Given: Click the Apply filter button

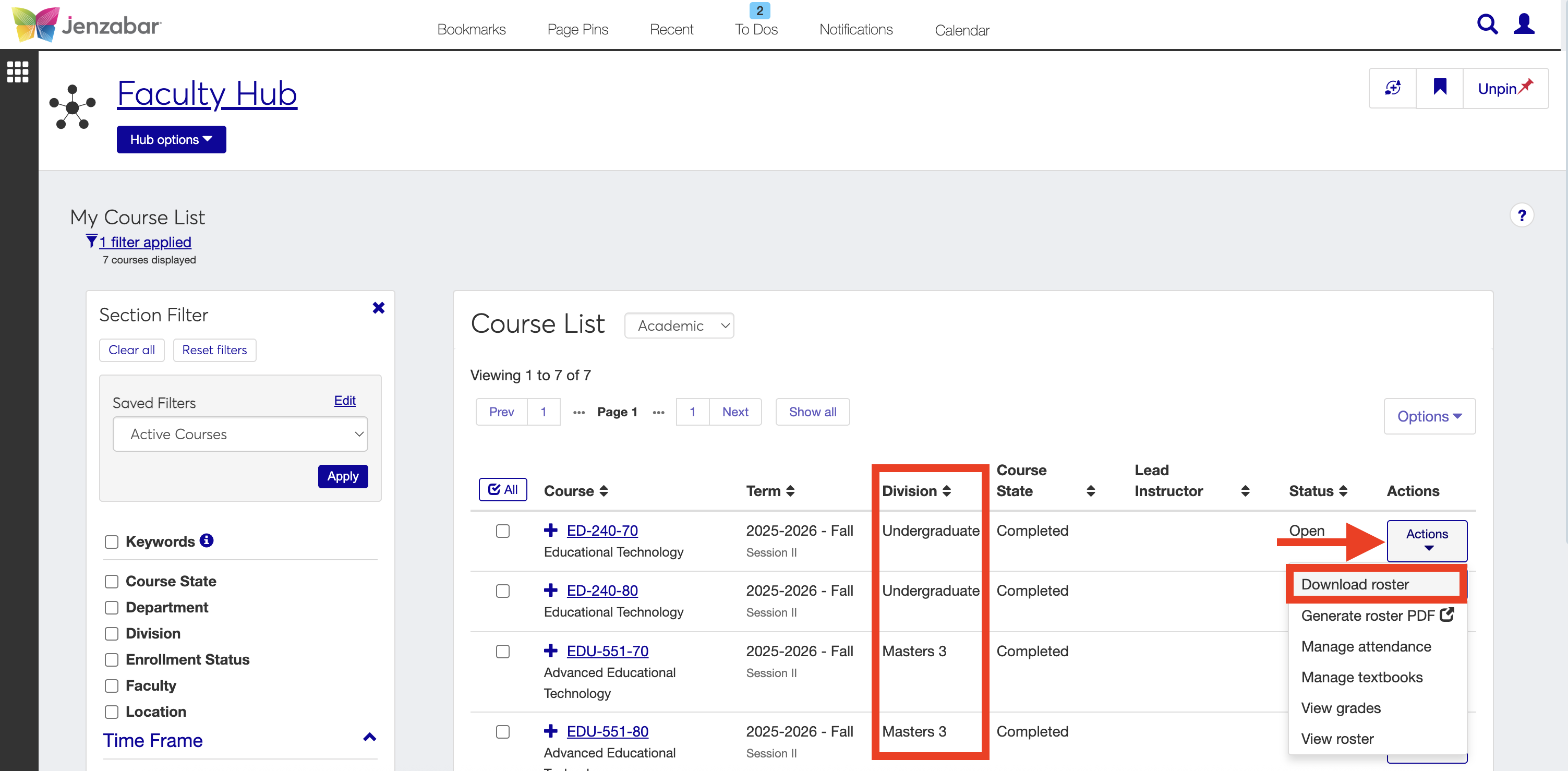Looking at the screenshot, I should (343, 476).
